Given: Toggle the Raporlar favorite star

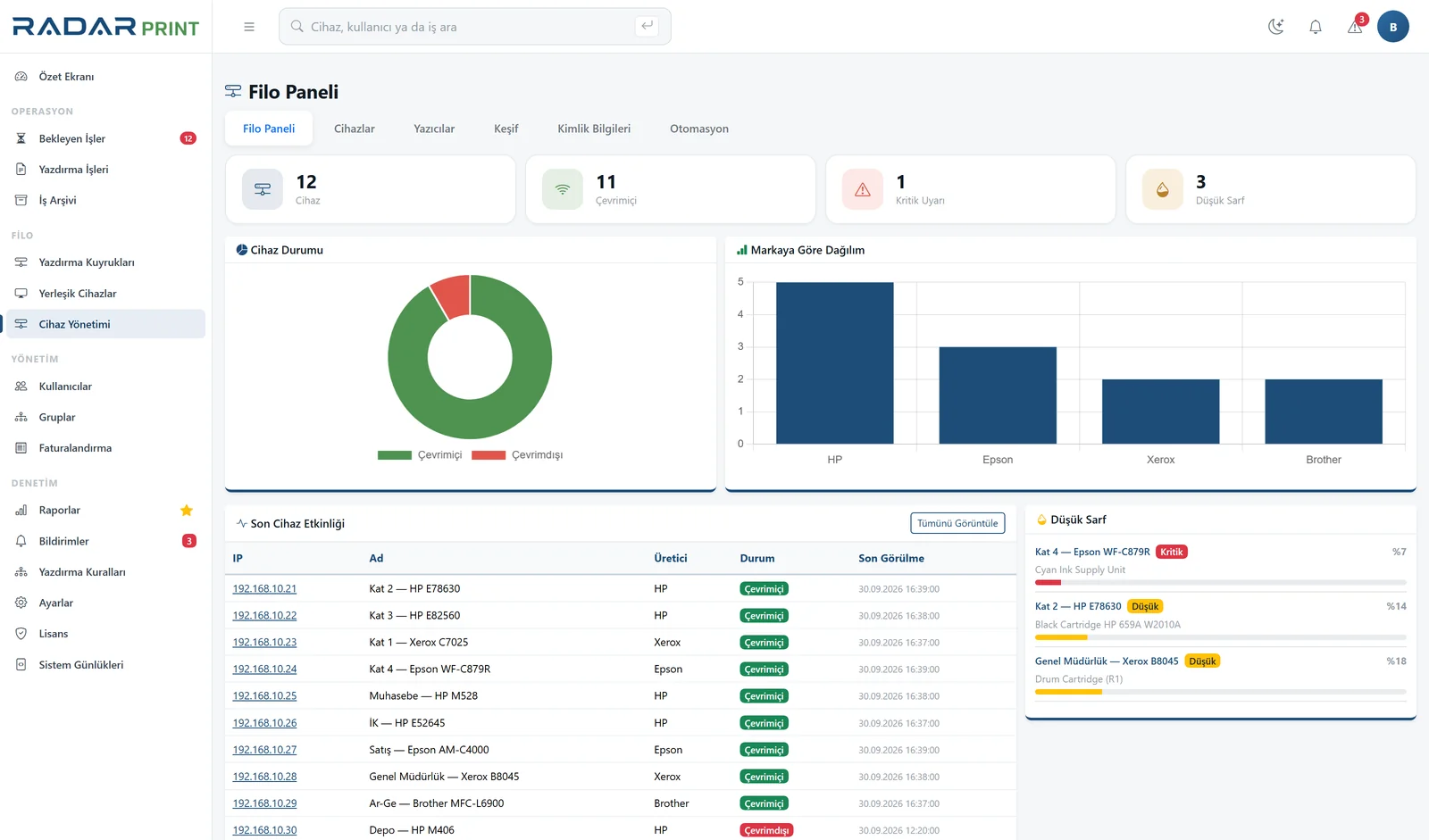Looking at the screenshot, I should coord(187,511).
